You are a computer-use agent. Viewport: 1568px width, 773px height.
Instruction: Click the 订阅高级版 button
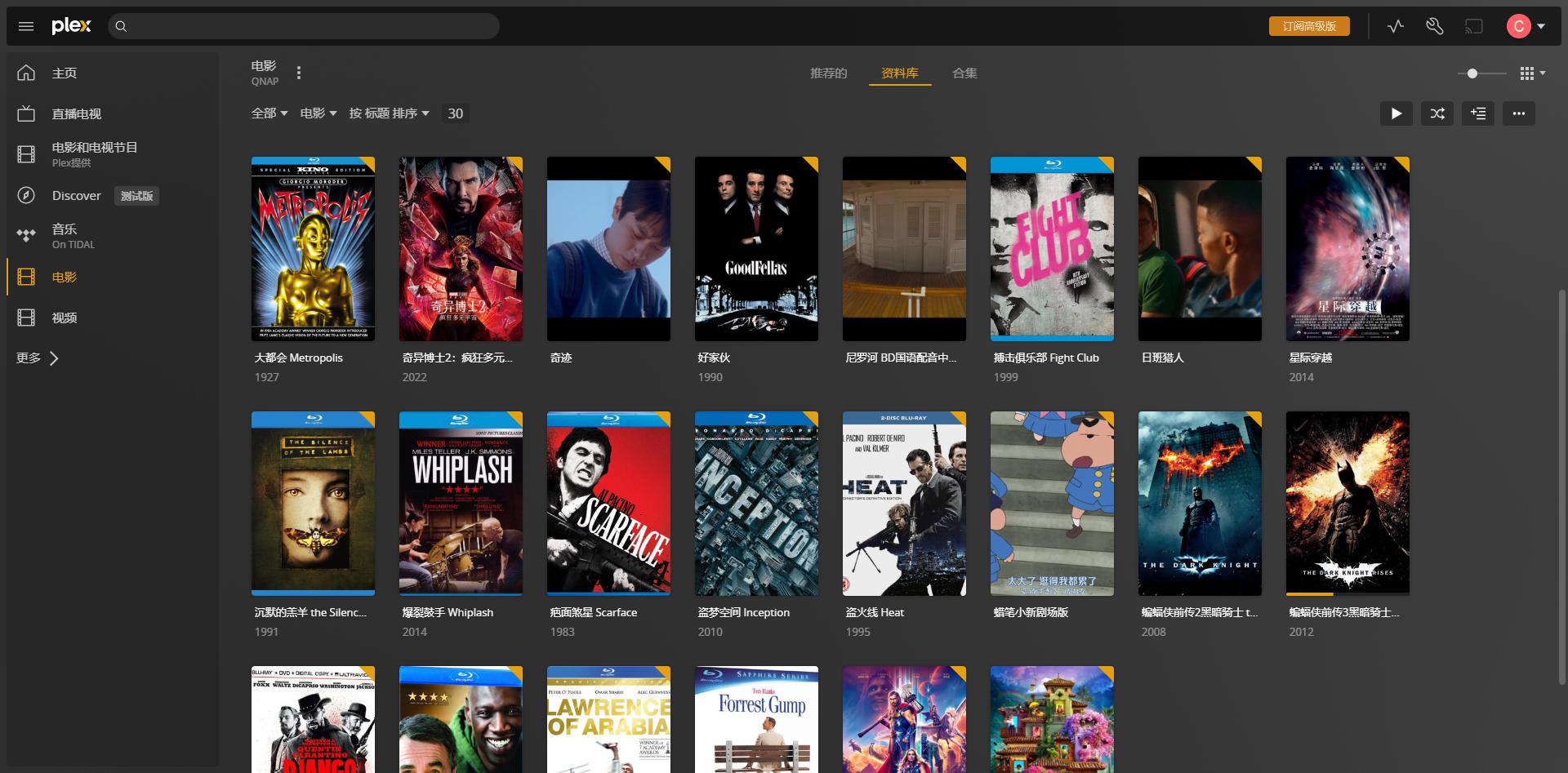click(1309, 26)
